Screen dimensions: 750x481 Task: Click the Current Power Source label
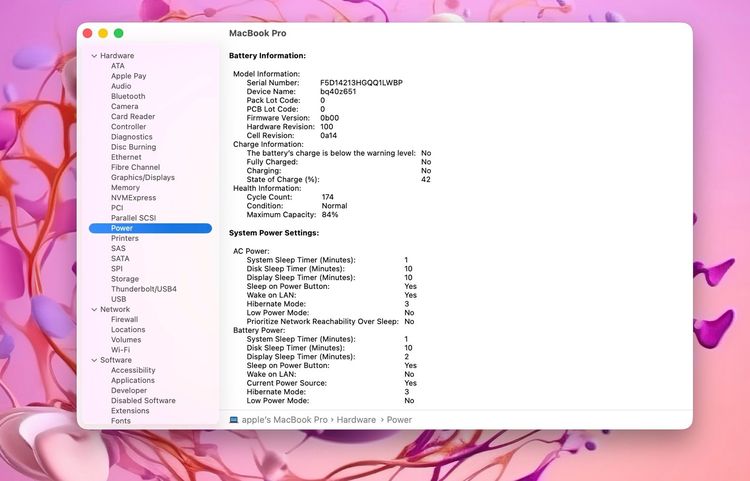[x=287, y=383]
